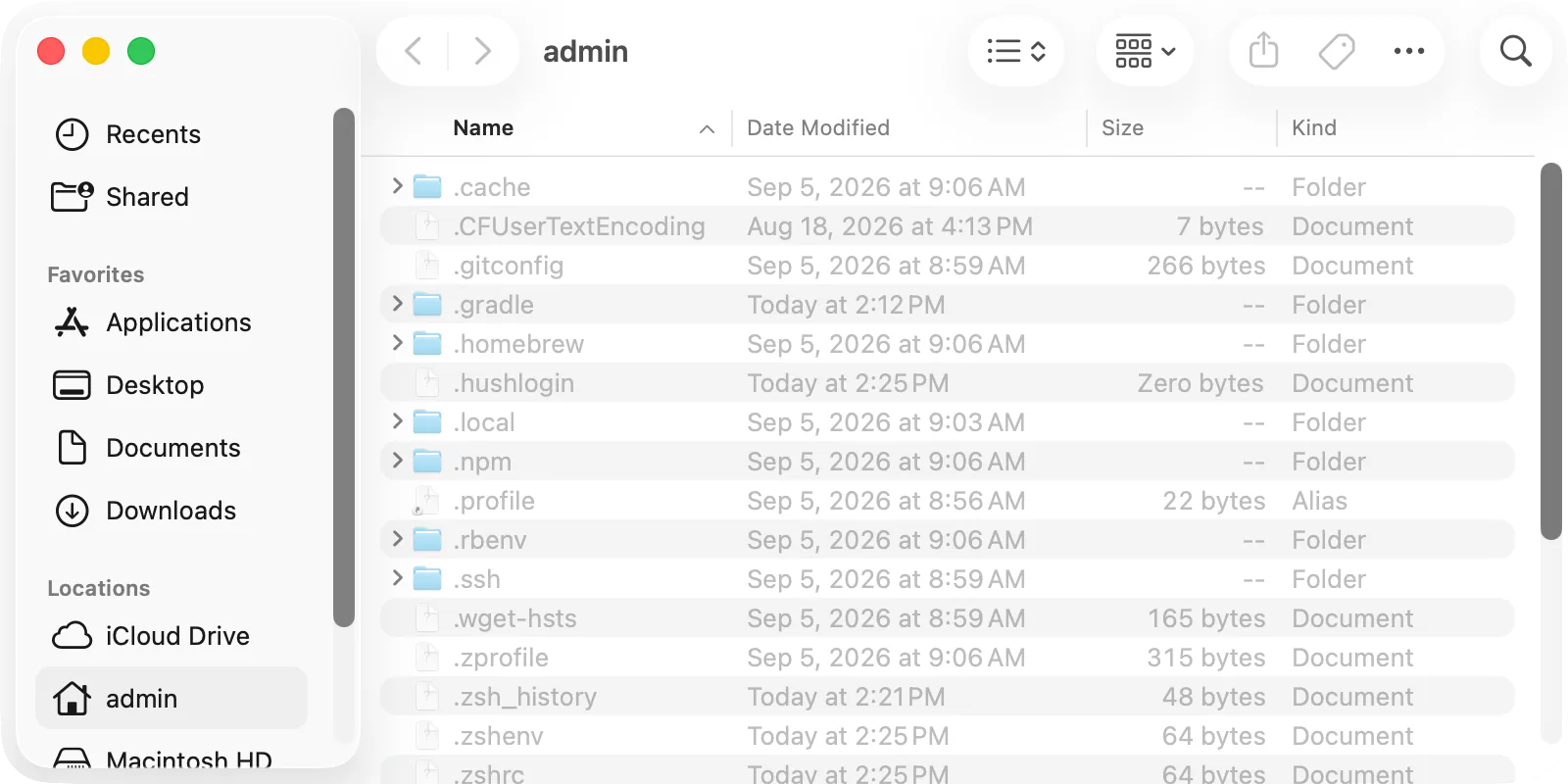
Task: Select the .zsh_history file
Action: coord(948,697)
